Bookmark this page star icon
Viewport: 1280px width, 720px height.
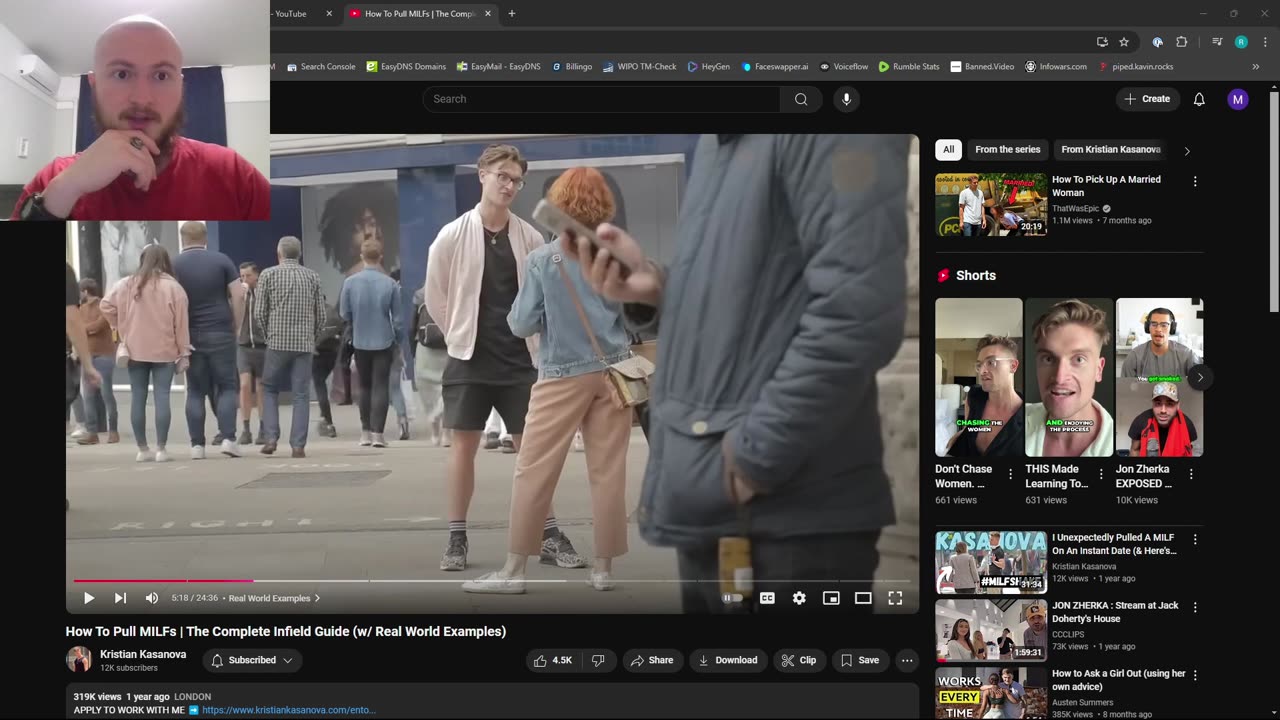pyautogui.click(x=1124, y=42)
